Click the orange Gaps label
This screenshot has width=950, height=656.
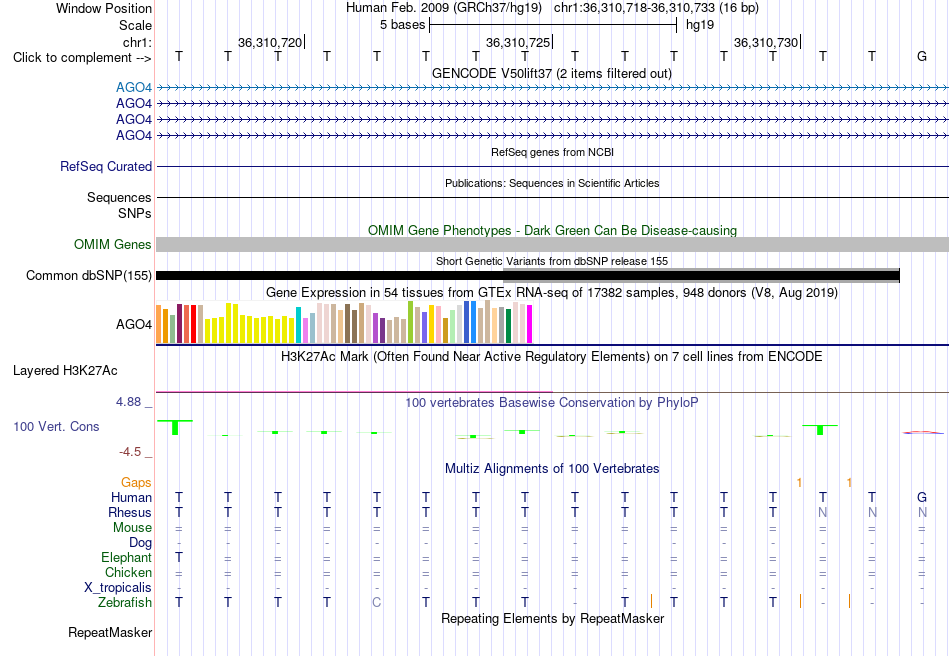(136, 482)
